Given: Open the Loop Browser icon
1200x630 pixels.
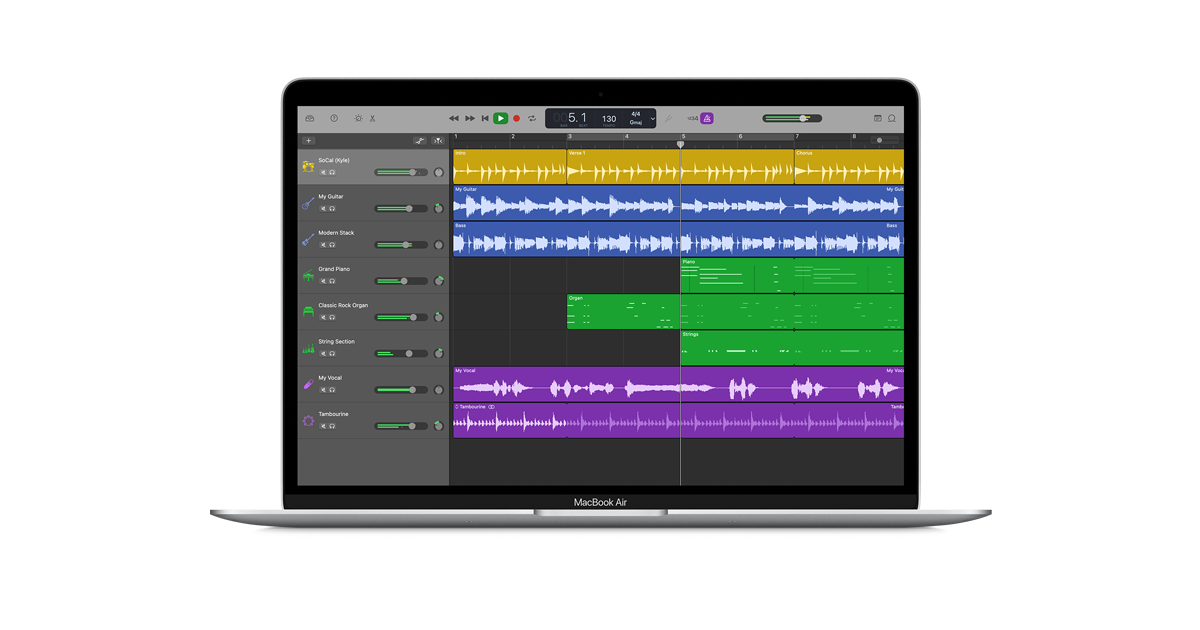Looking at the screenshot, I should (891, 118).
